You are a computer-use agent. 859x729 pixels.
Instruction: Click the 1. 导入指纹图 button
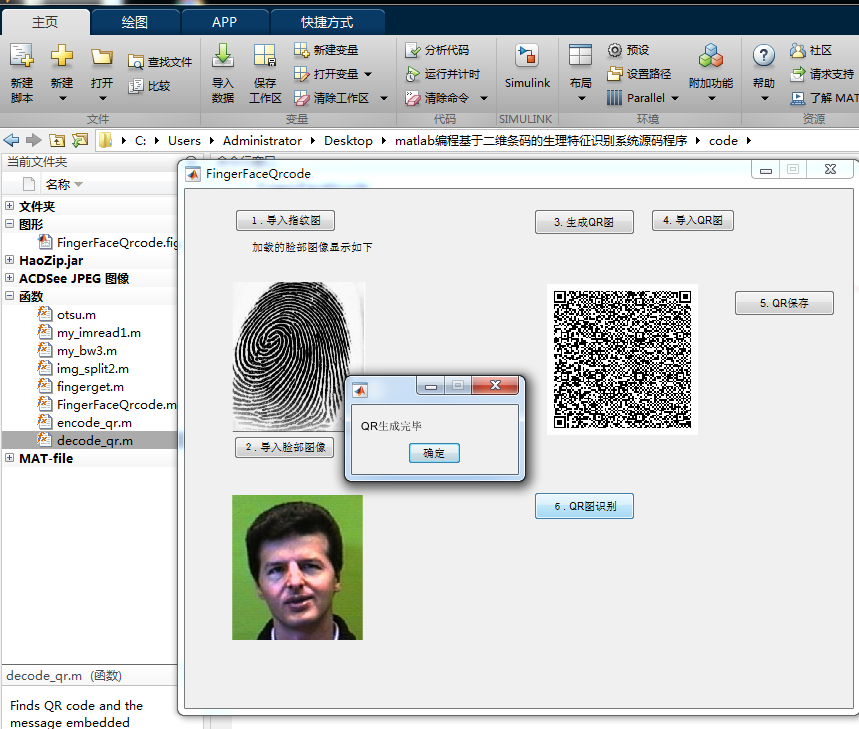coord(285,221)
